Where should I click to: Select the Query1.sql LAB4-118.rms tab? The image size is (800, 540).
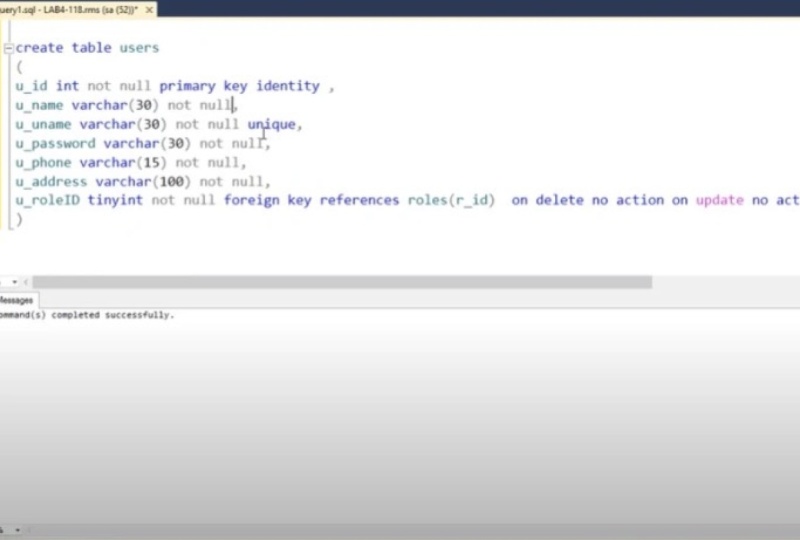point(69,10)
